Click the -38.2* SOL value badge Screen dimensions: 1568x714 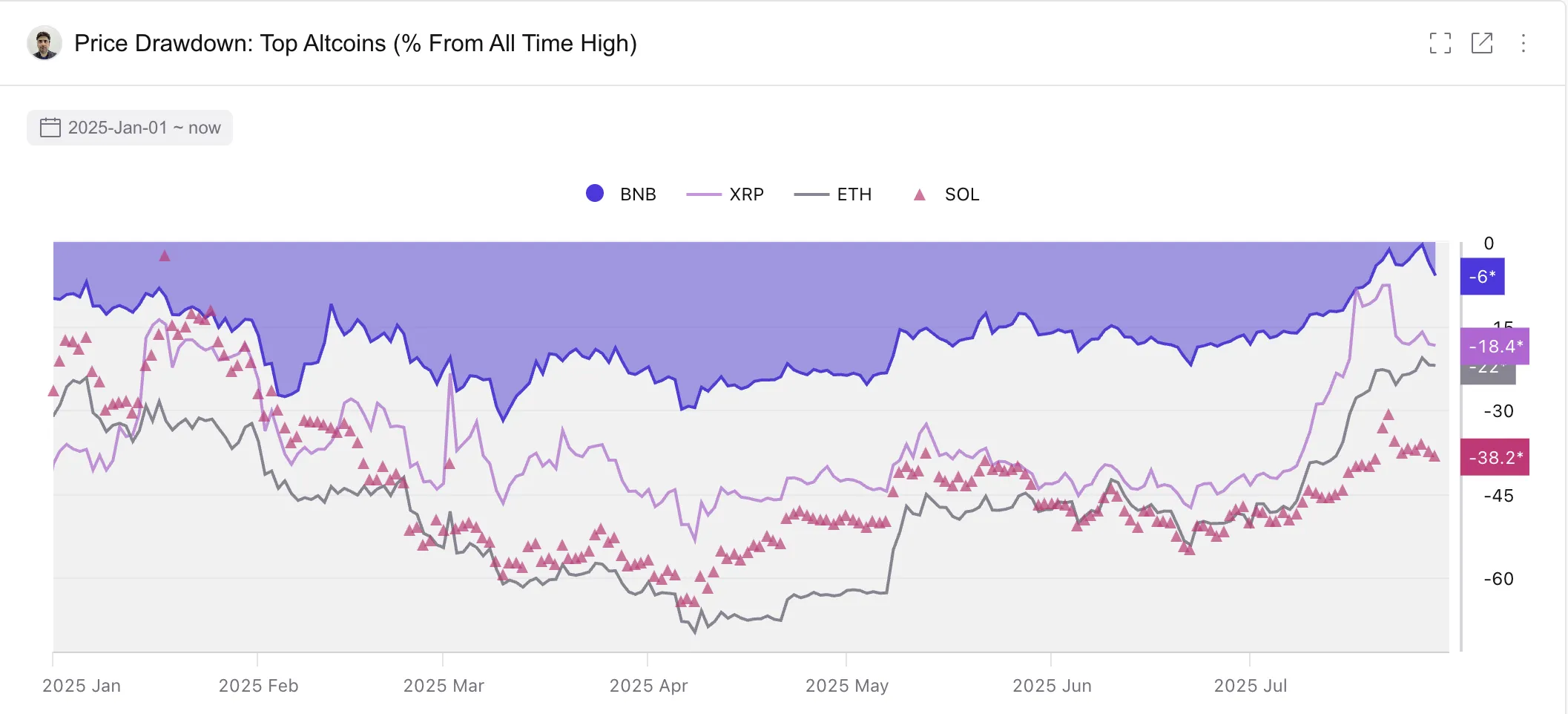(x=1495, y=457)
